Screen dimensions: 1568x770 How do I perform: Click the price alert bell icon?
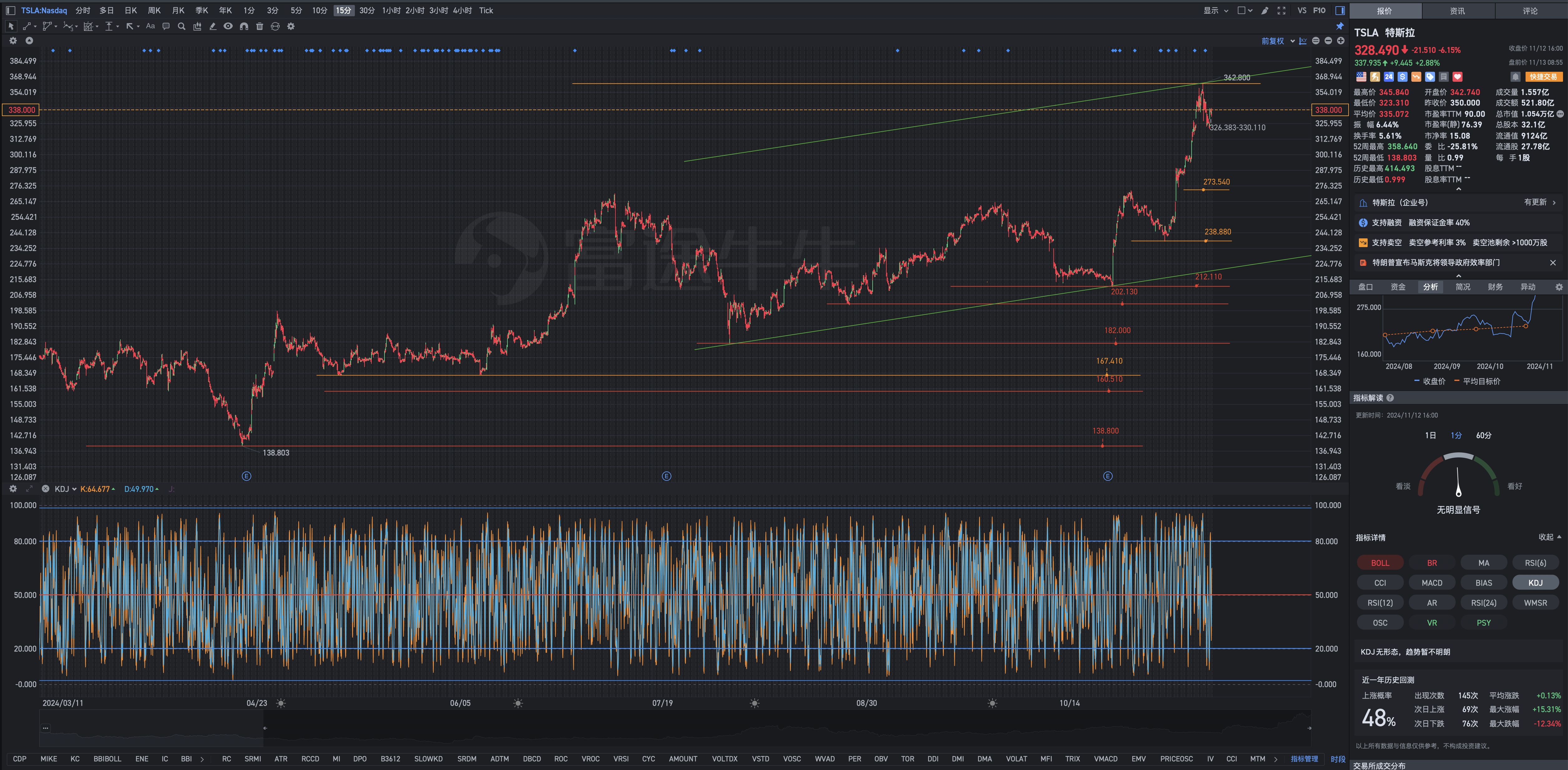[x=1516, y=77]
